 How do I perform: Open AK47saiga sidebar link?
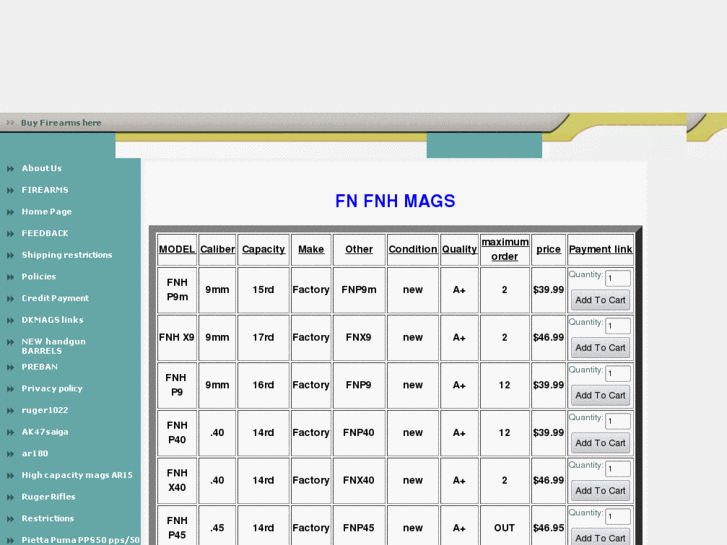pos(45,432)
